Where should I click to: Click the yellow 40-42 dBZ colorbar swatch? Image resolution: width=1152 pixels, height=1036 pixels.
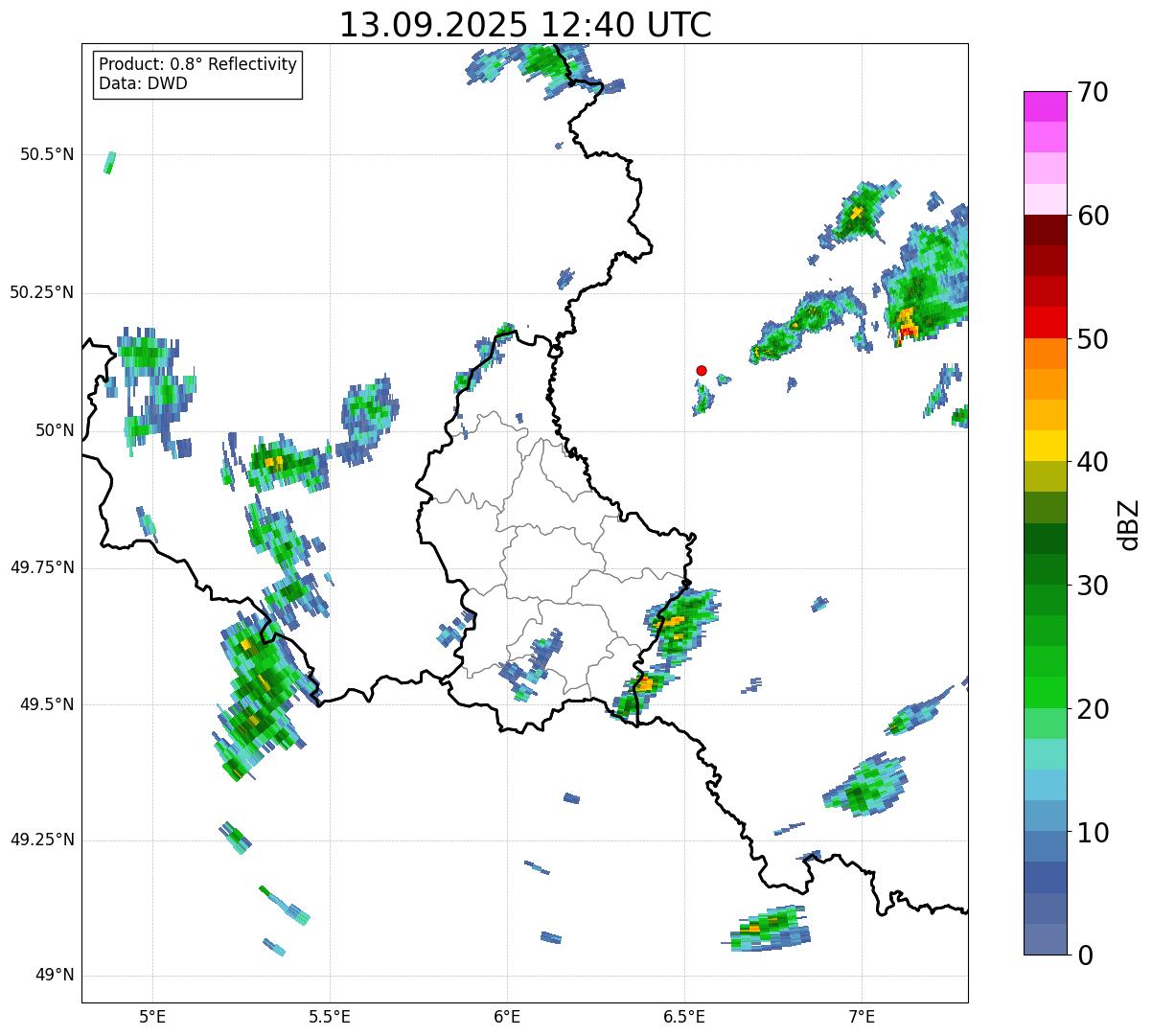[1045, 446]
